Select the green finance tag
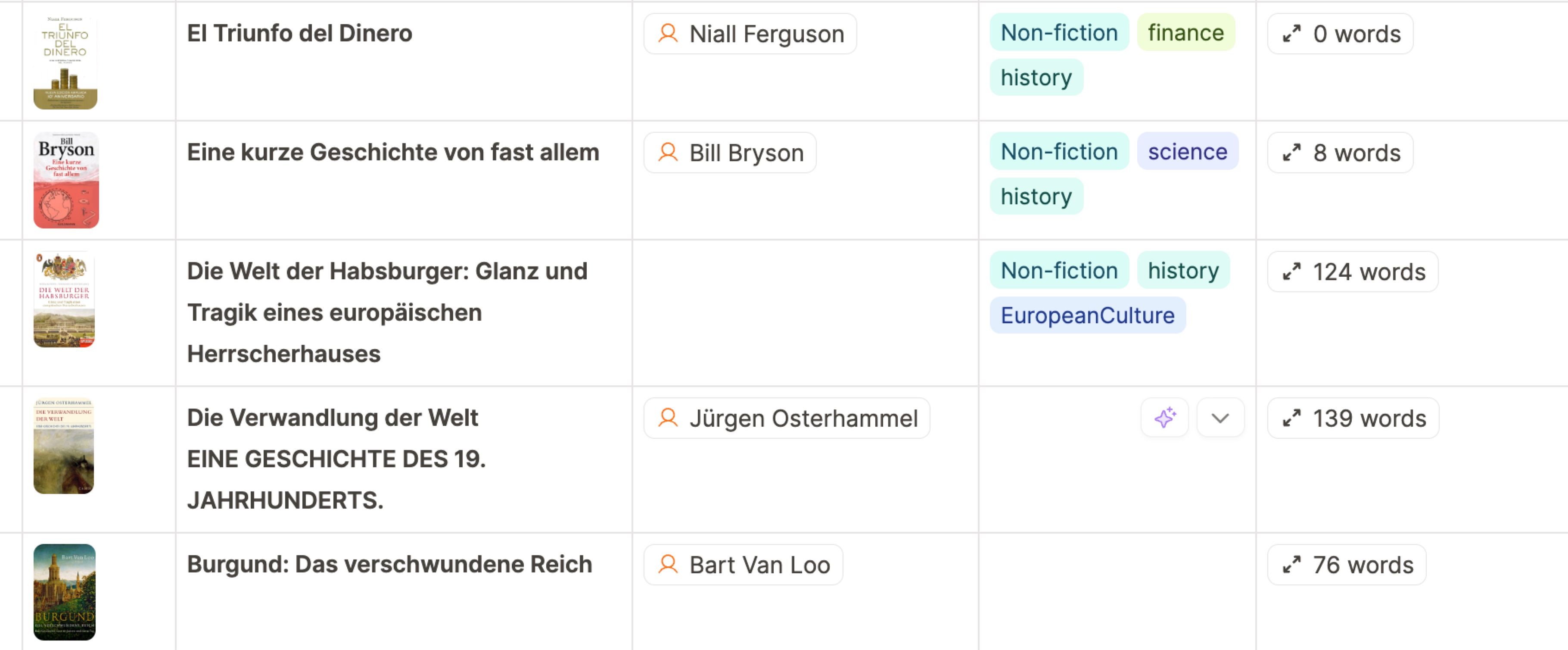 (1185, 33)
